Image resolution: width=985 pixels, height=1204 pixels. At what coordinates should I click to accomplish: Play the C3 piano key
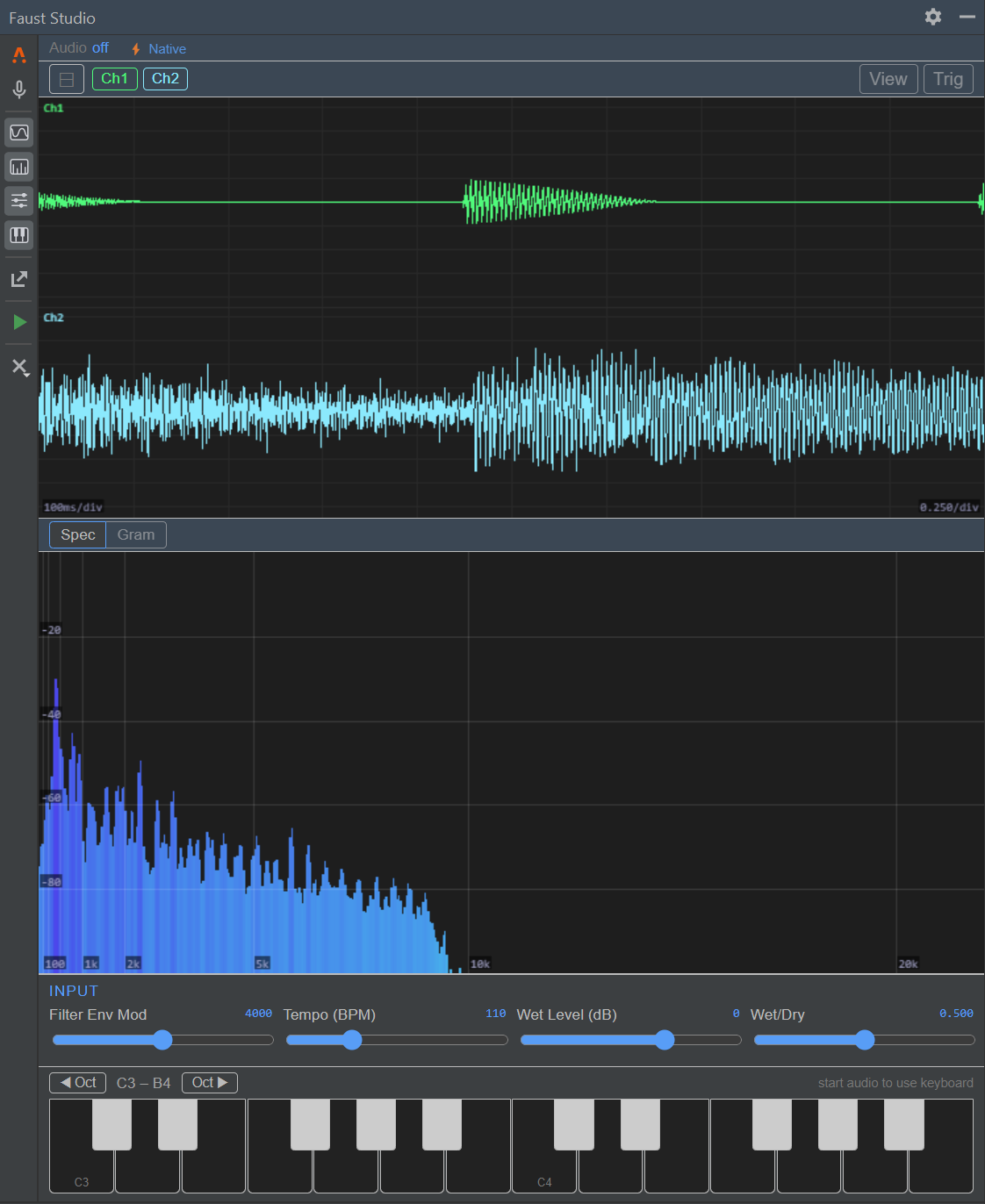(x=82, y=1172)
